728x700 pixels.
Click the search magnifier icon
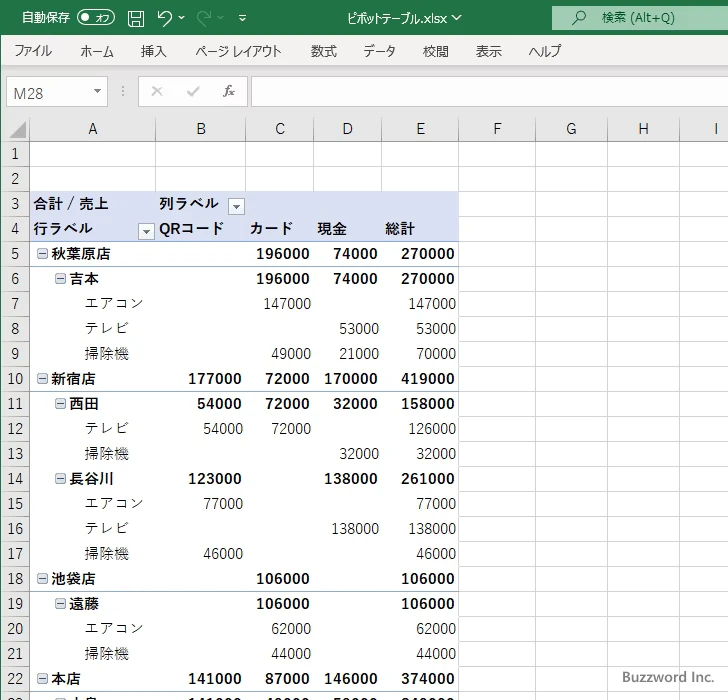(x=578, y=18)
